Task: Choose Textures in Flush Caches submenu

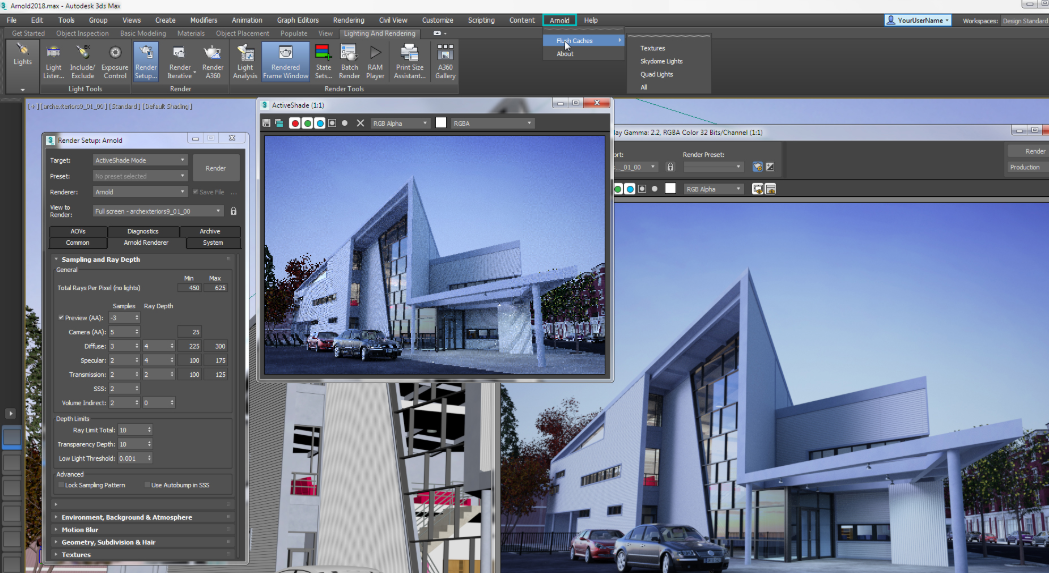Action: pos(653,48)
